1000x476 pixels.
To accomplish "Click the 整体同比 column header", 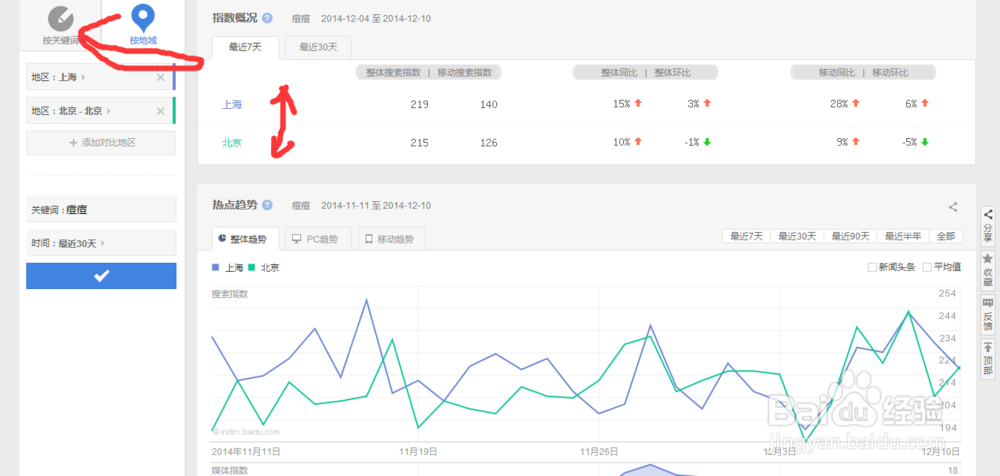I will (x=619, y=72).
